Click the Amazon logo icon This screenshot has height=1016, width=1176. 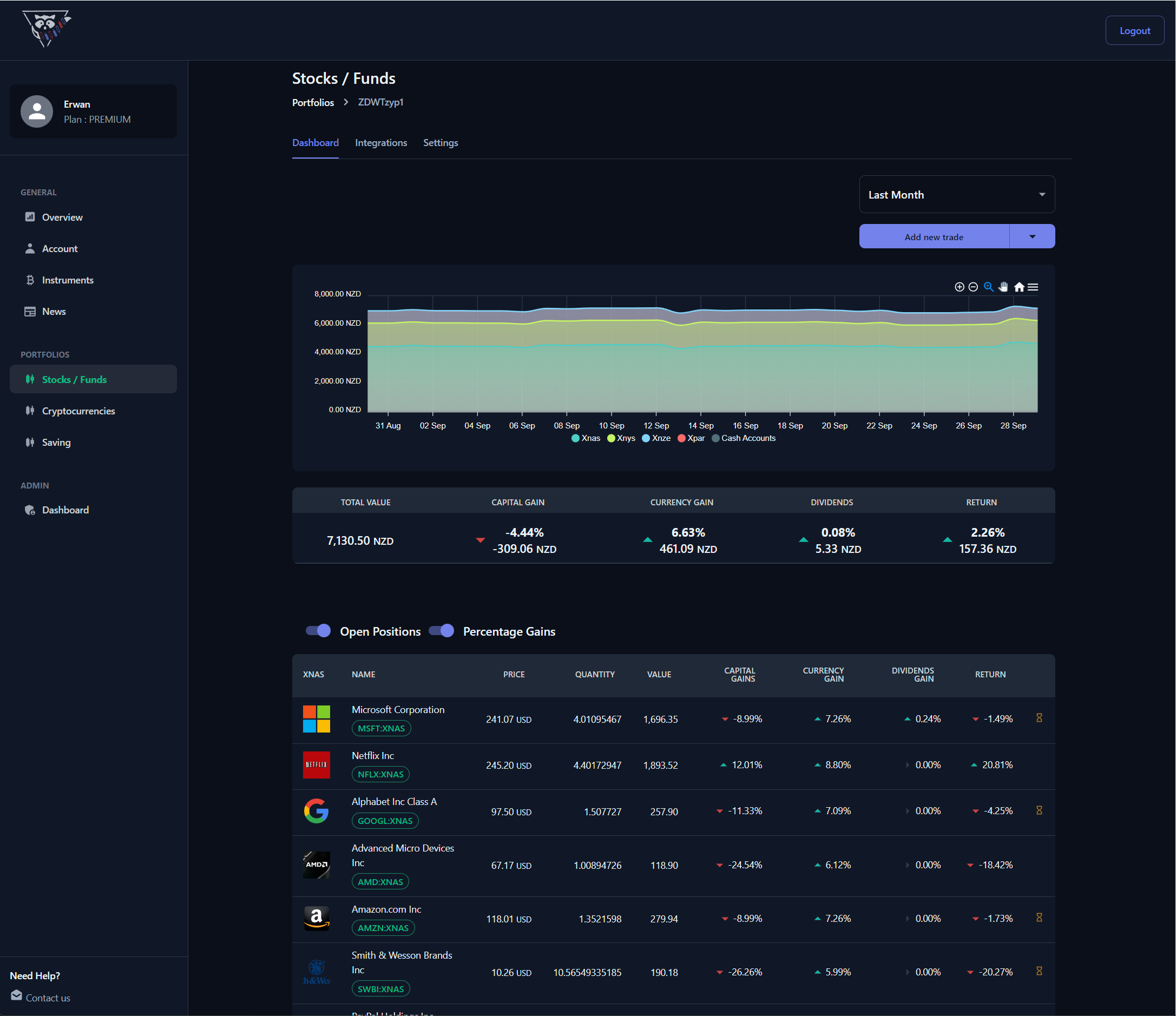[x=317, y=918]
